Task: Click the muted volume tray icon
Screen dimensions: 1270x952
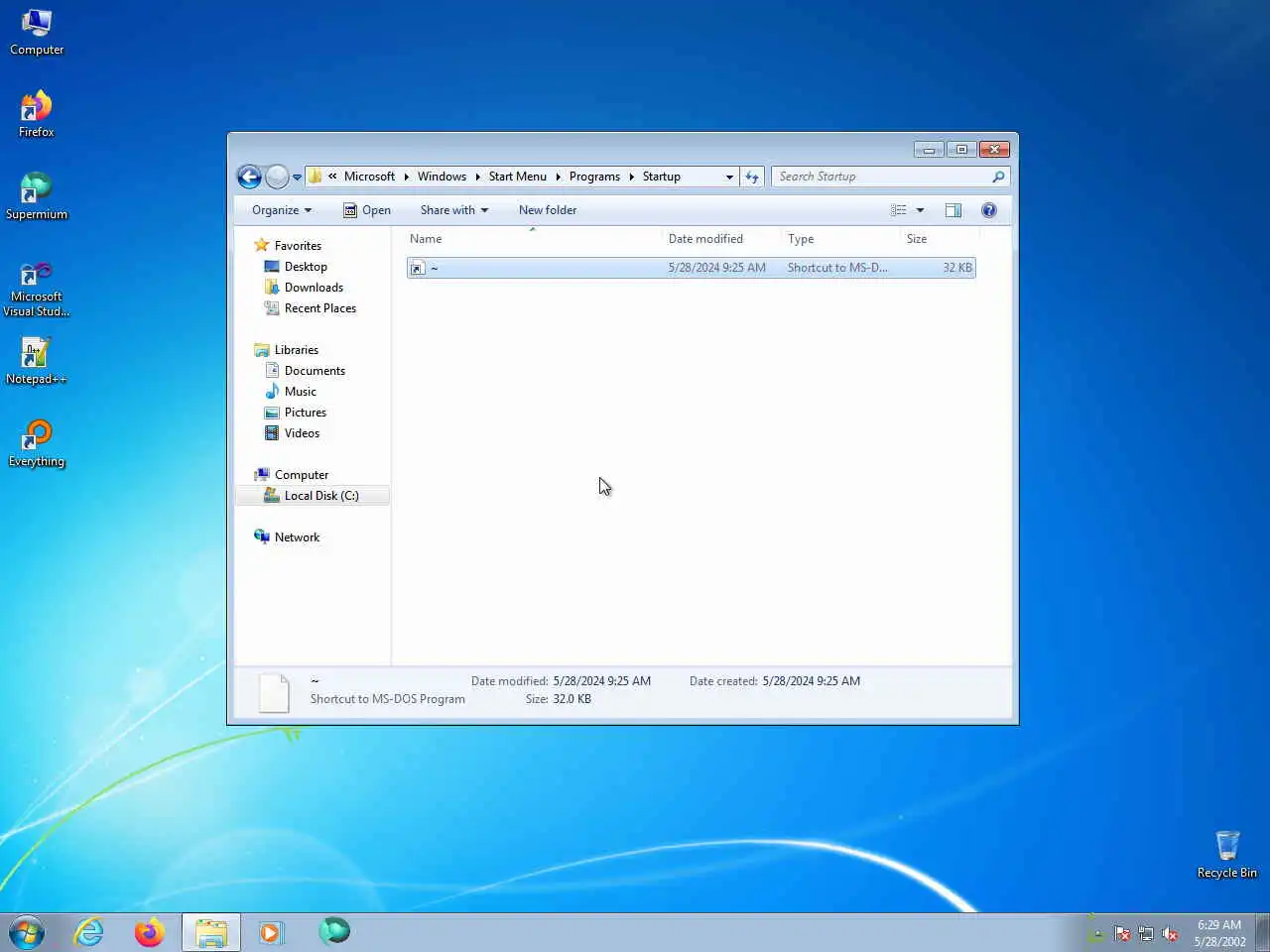Action: point(1170,933)
